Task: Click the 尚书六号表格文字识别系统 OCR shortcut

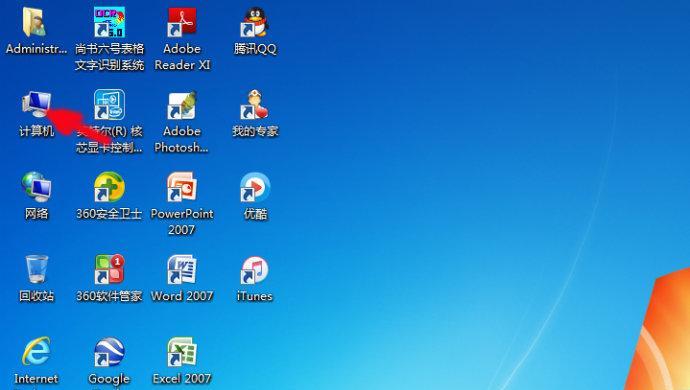Action: click(x=109, y=22)
